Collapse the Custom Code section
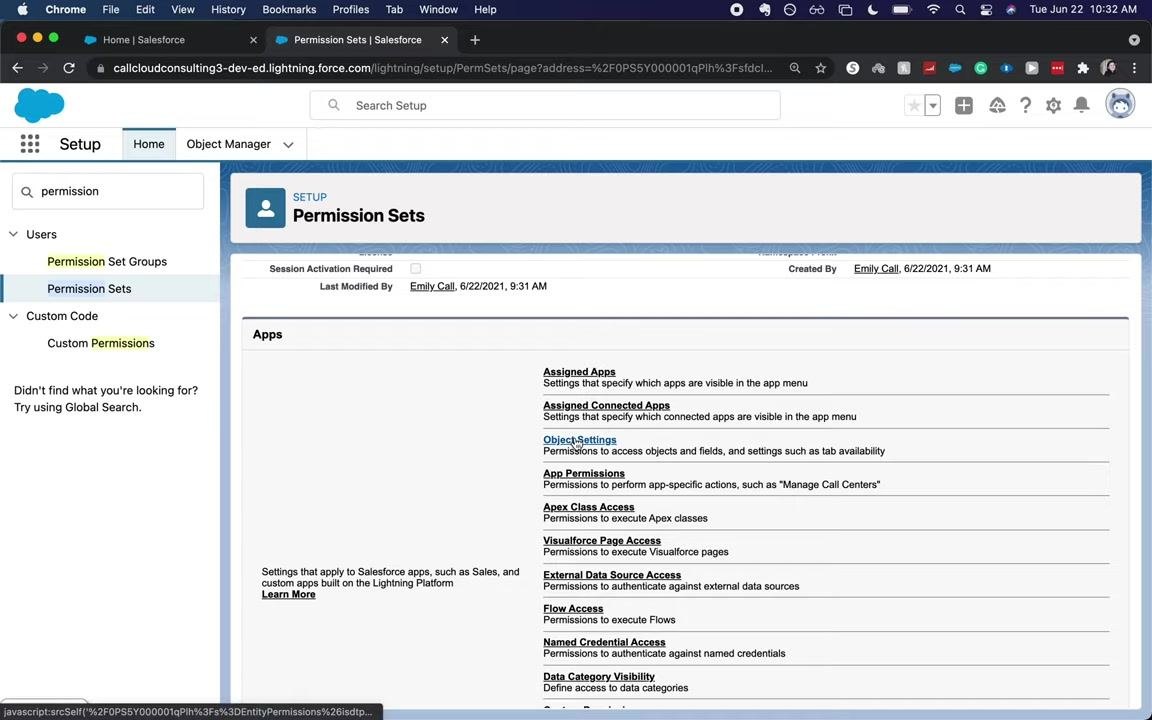Viewport: 1152px width, 720px height. (x=13, y=316)
